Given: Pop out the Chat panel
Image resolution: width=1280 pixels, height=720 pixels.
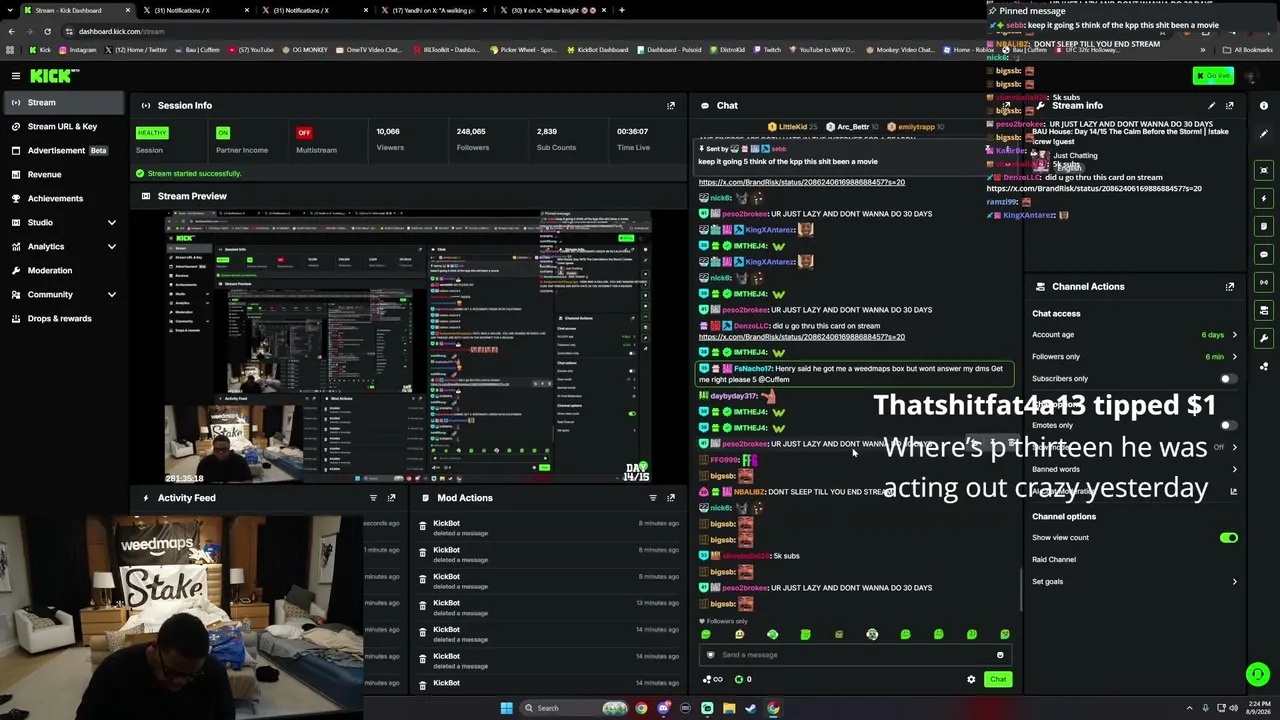Looking at the screenshot, I should point(1007,105).
